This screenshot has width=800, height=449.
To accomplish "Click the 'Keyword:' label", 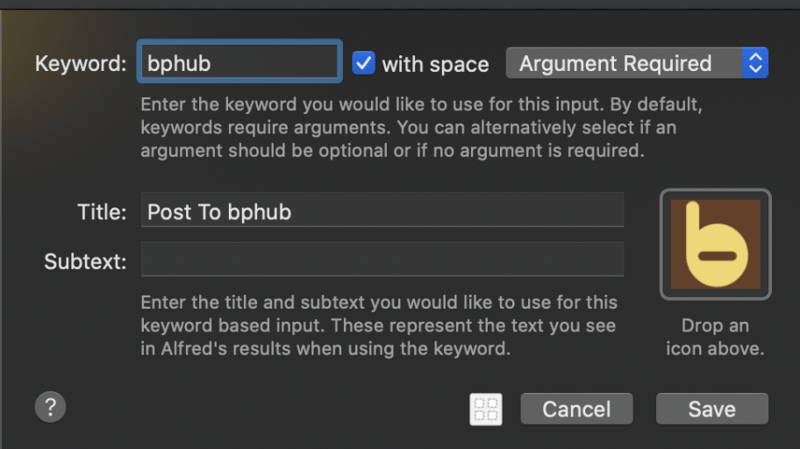I will [80, 64].
